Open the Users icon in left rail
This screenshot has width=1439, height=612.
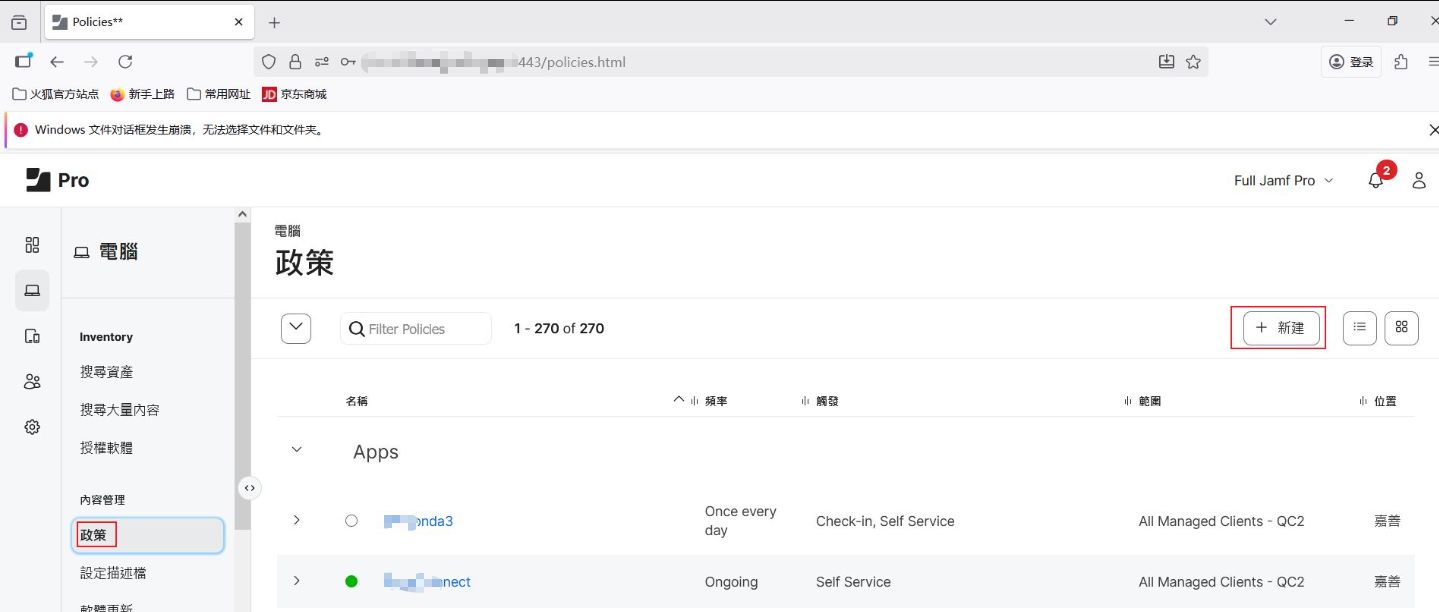(x=32, y=381)
